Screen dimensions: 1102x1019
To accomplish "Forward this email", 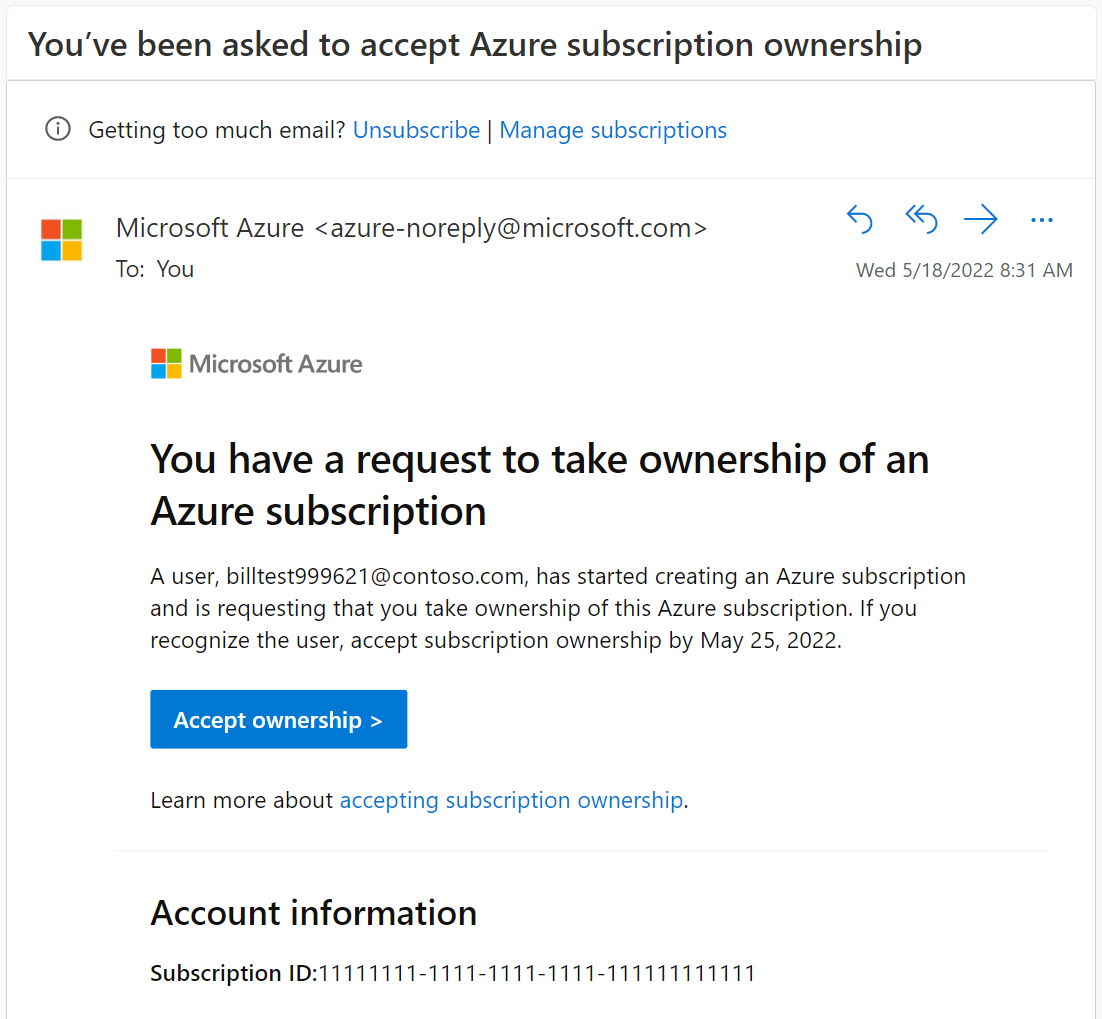I will coord(981,219).
